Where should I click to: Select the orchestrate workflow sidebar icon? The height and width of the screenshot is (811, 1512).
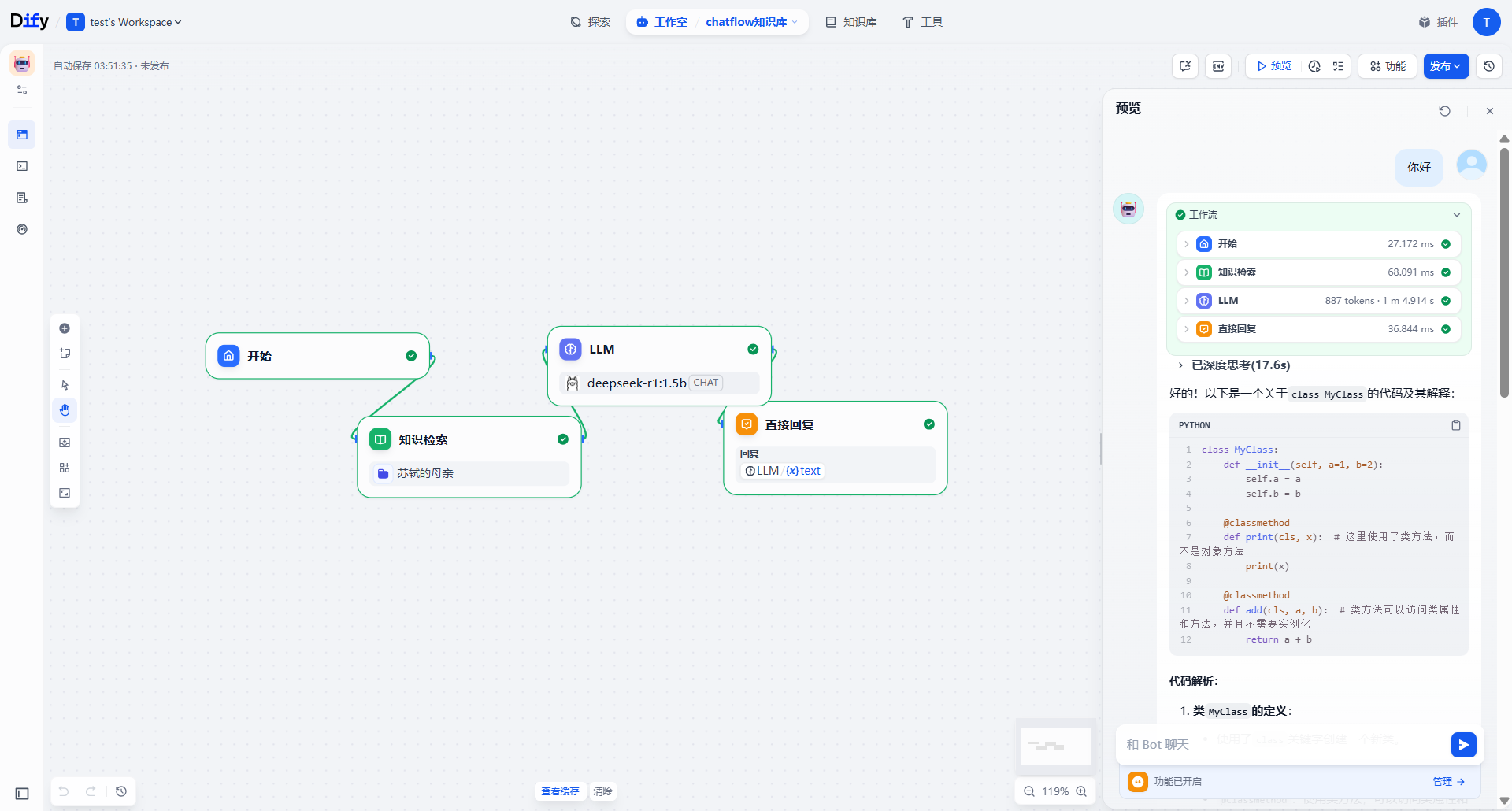coord(22,135)
